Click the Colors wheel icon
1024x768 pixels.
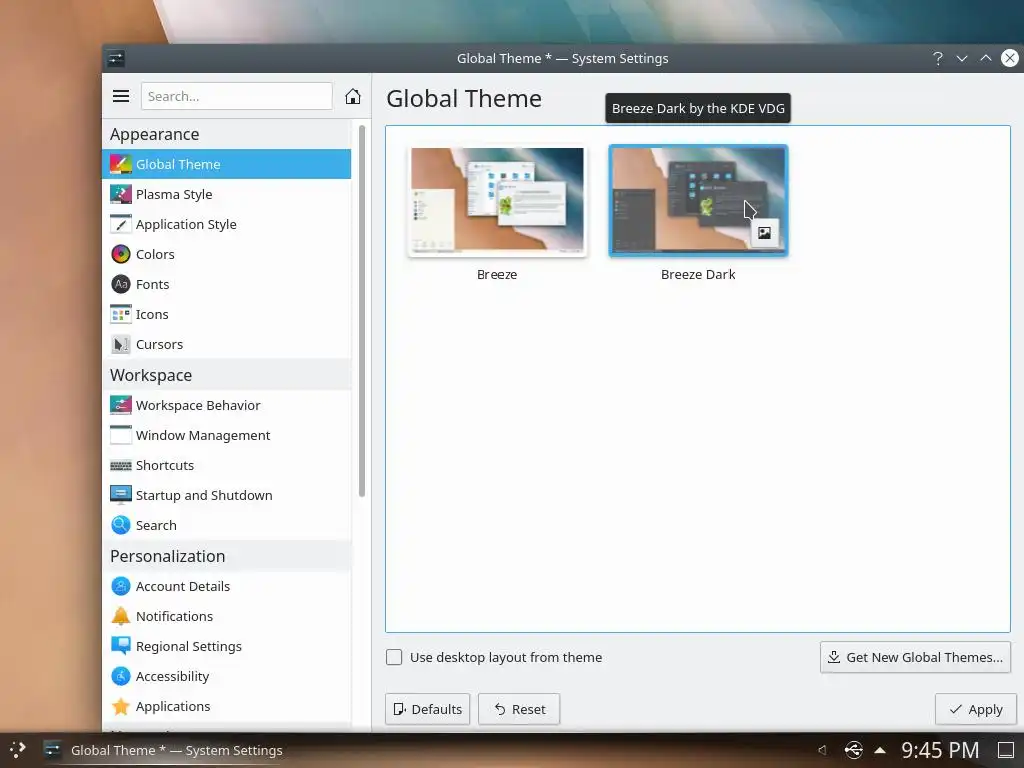click(x=121, y=254)
